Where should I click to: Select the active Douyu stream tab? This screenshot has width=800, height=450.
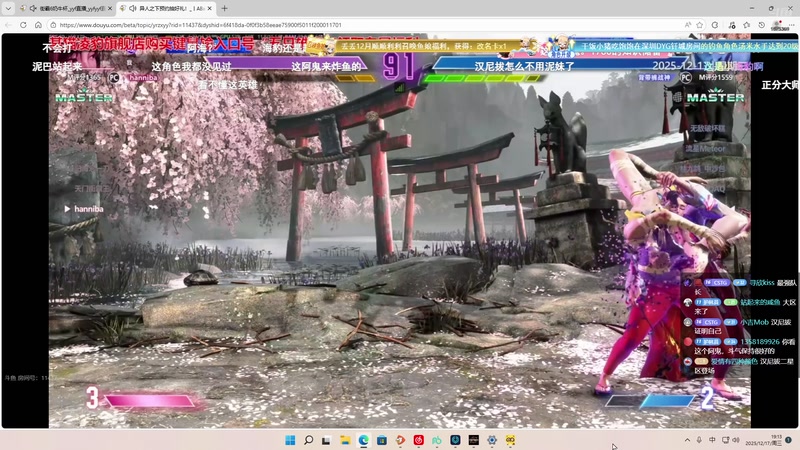(x=166, y=8)
